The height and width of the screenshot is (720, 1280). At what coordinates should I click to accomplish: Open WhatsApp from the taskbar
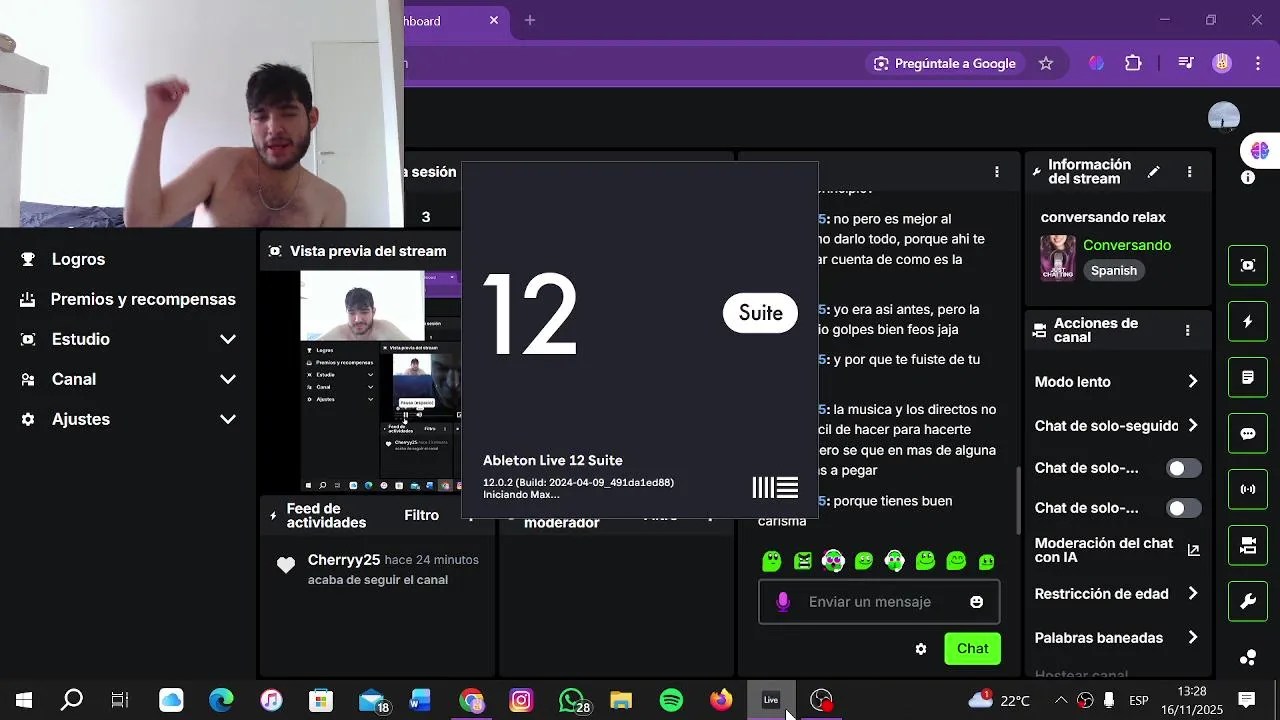572,700
